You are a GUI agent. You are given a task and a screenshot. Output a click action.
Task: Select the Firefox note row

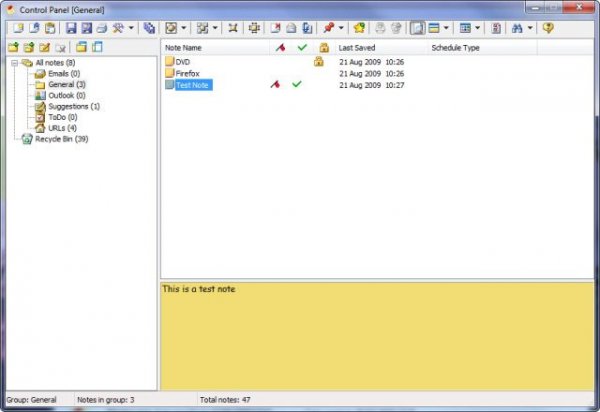coord(187,73)
